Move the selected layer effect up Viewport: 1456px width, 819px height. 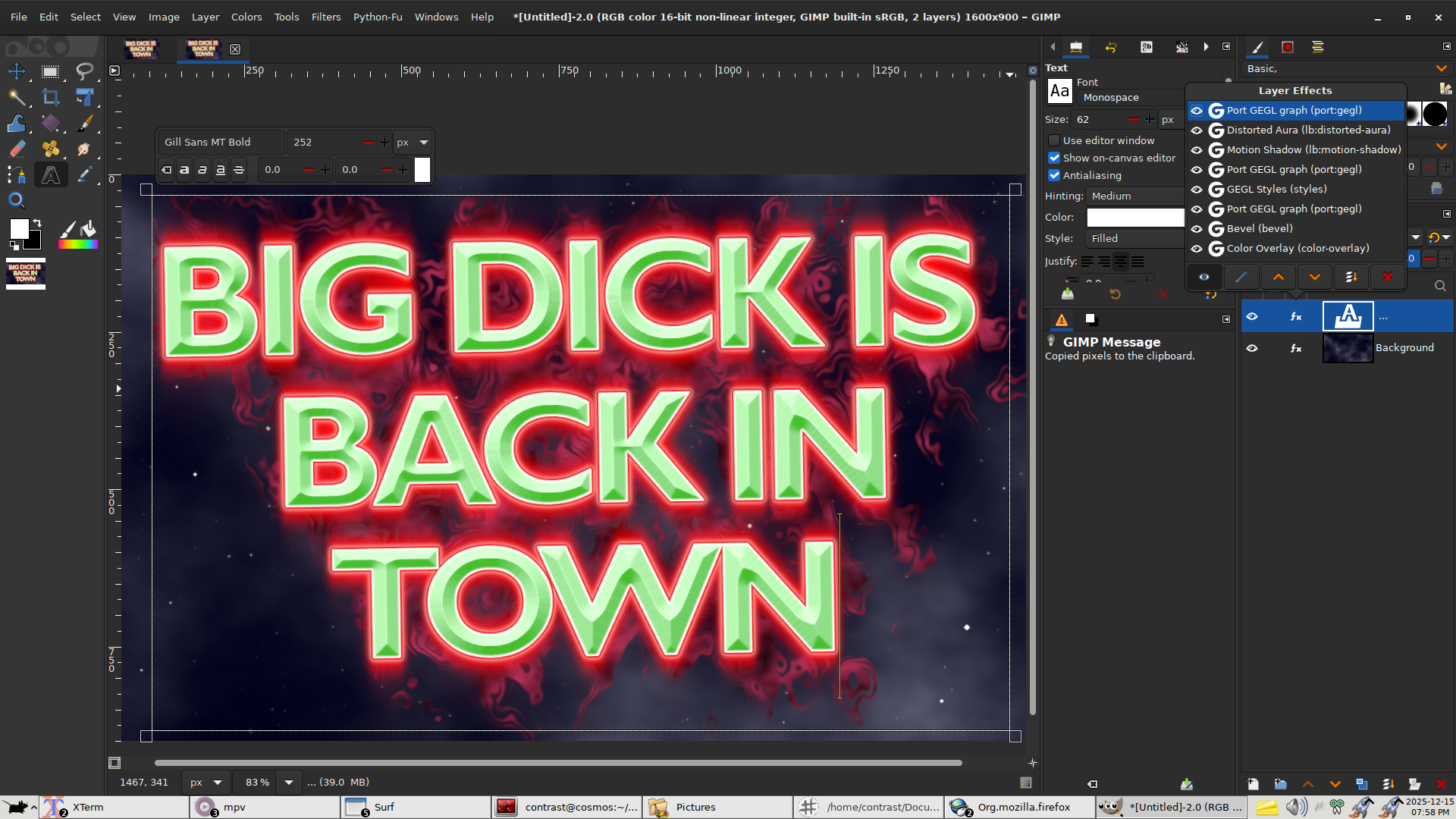click(x=1278, y=277)
